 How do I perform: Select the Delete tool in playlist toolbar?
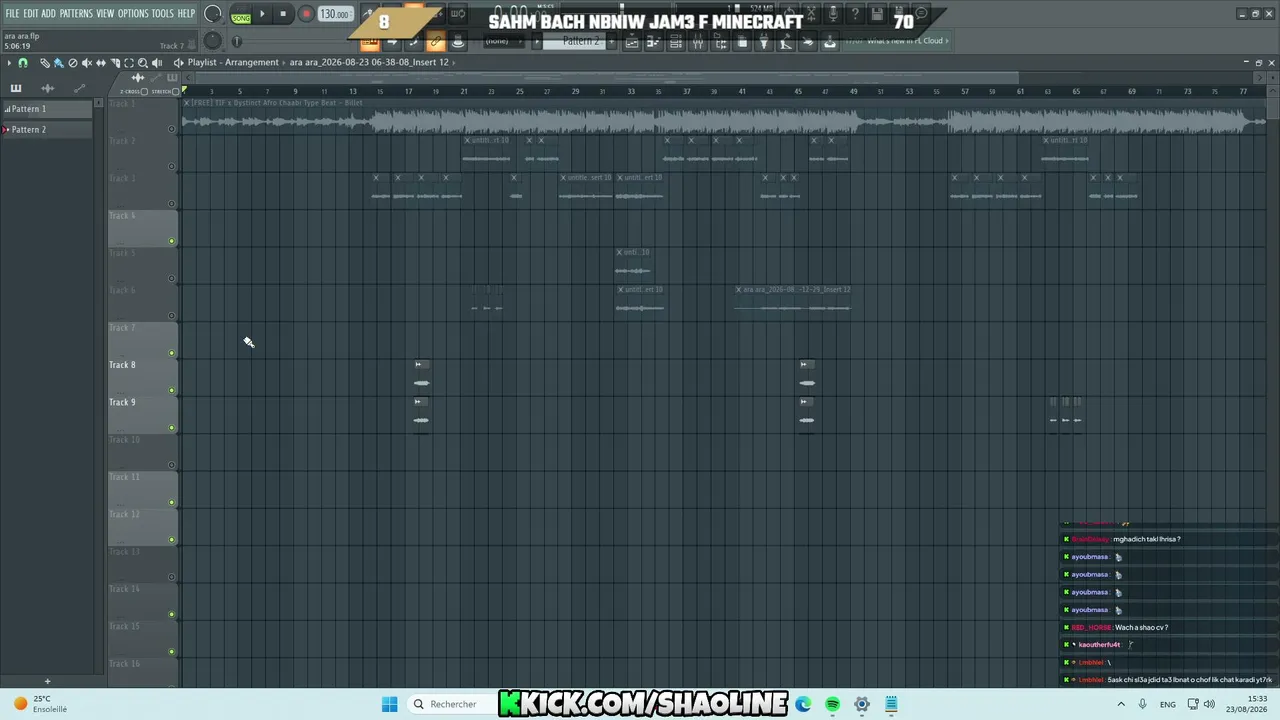[x=73, y=62]
